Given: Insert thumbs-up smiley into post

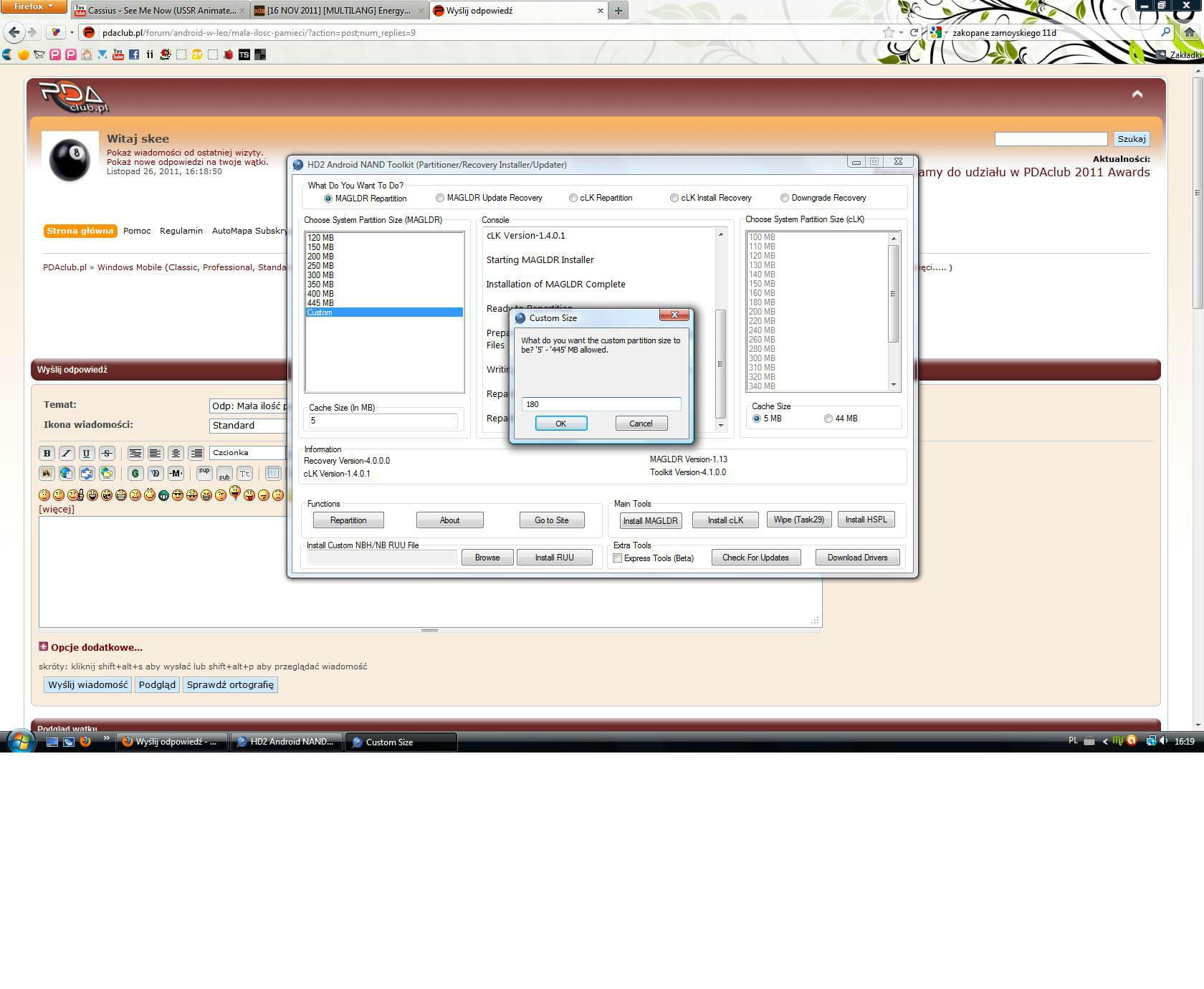Looking at the screenshot, I should (x=76, y=495).
